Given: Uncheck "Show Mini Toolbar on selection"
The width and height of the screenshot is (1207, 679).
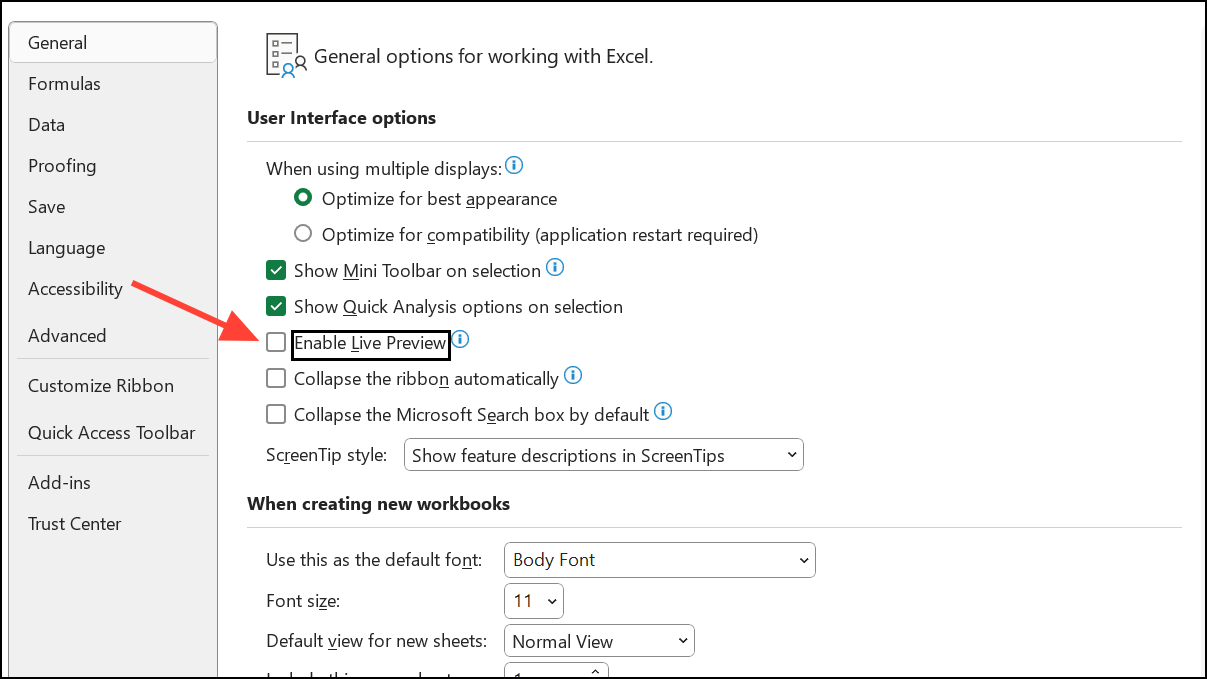Looking at the screenshot, I should [x=276, y=269].
